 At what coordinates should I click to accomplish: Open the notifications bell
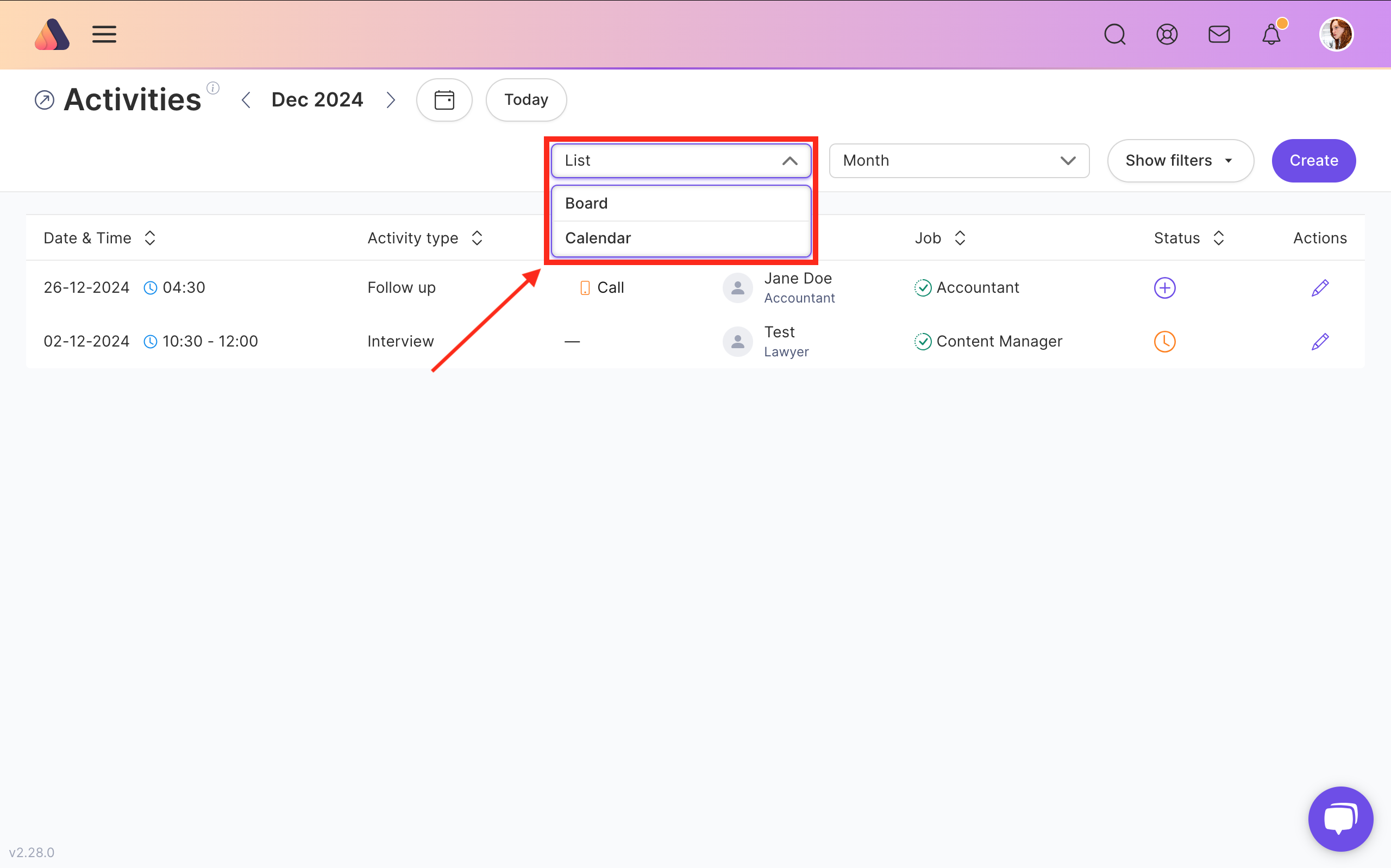point(1271,34)
